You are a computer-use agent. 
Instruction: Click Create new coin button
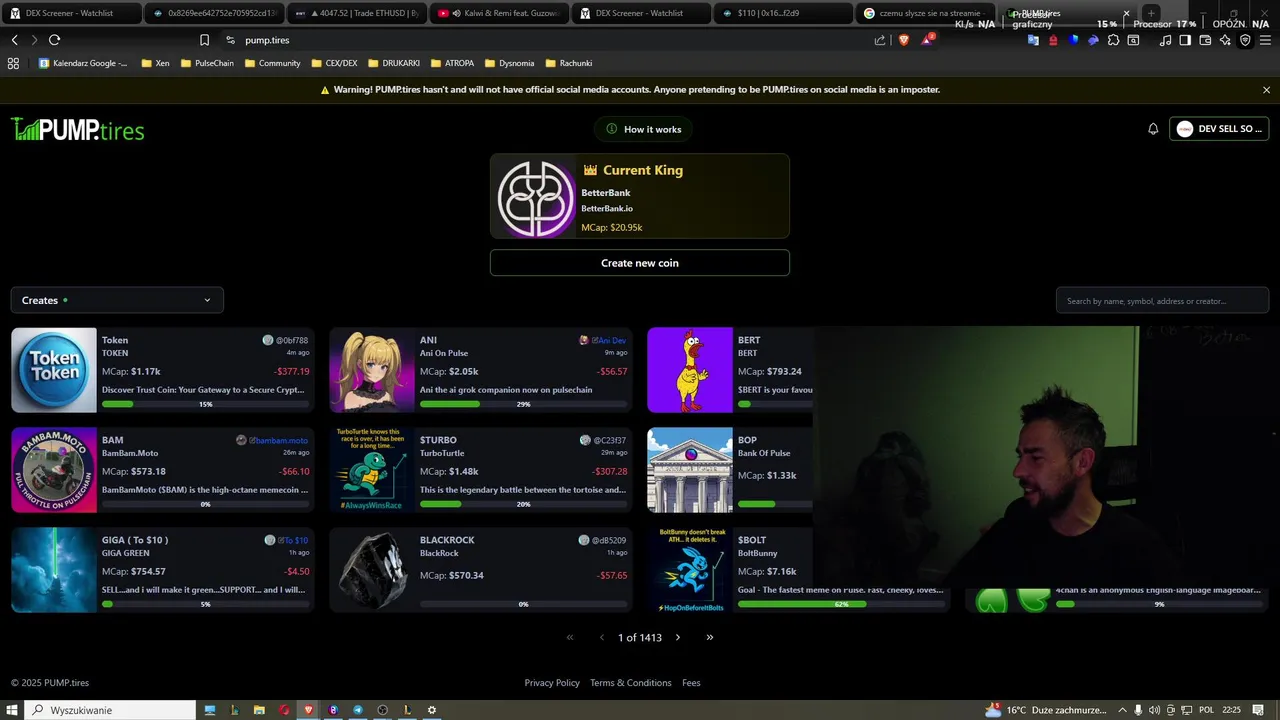640,263
